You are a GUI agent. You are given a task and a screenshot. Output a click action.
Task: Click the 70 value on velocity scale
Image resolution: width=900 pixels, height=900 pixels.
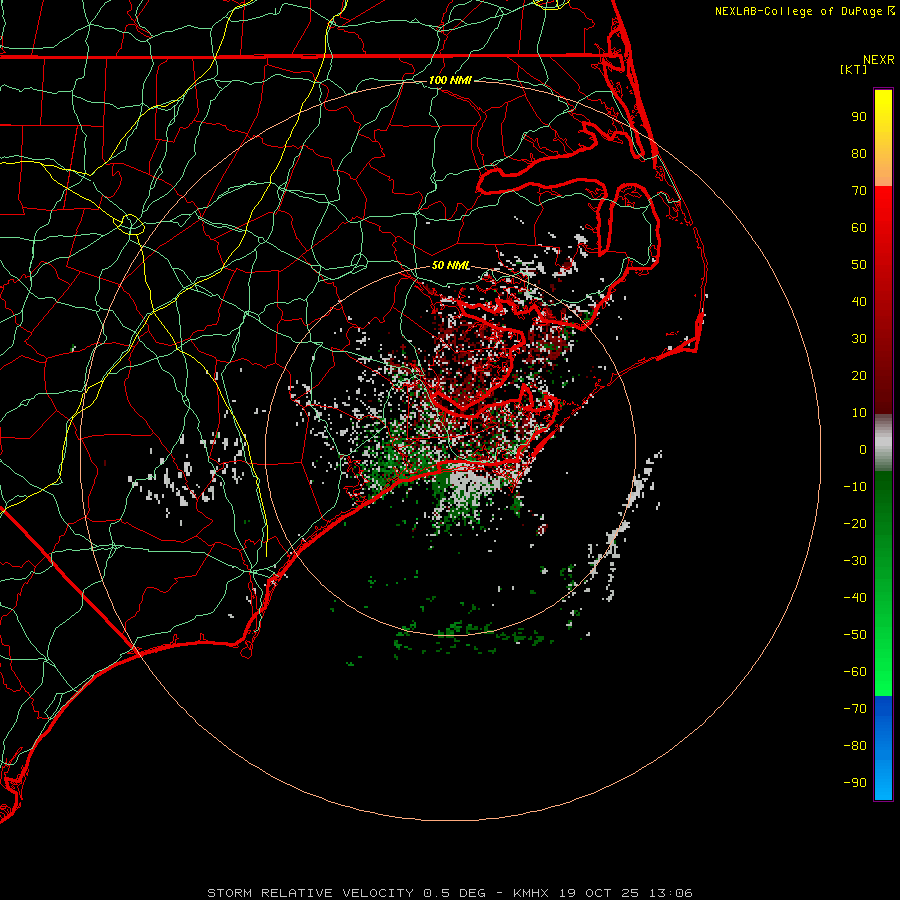859,191
